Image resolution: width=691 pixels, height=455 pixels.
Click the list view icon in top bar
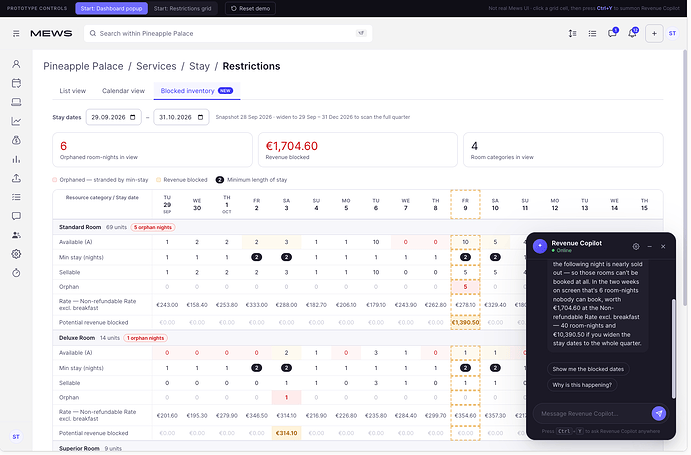(x=592, y=34)
